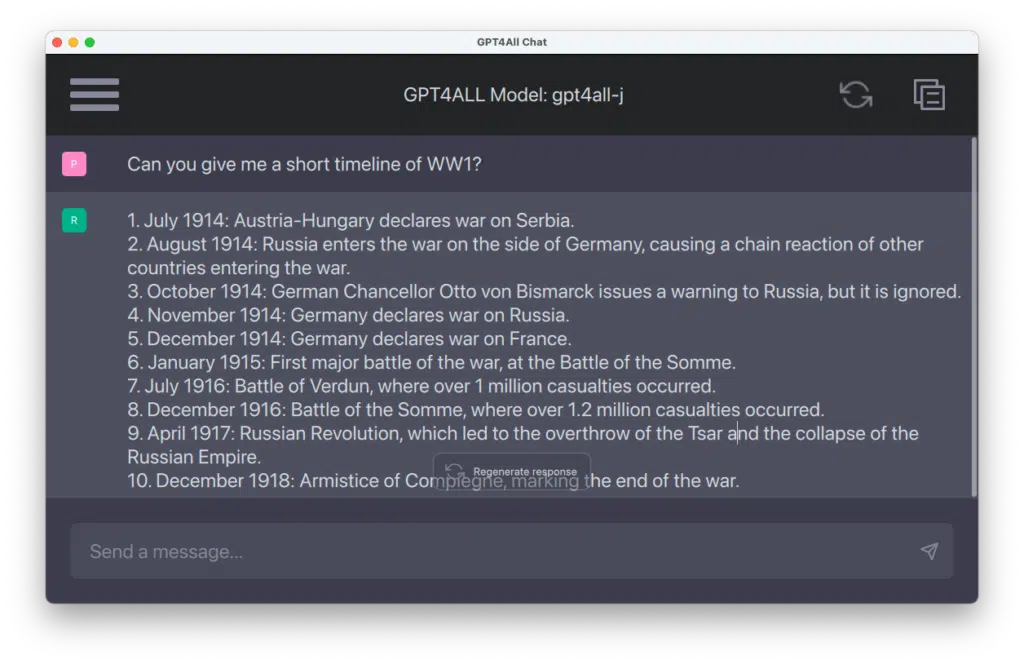Close the GPT4All Chat window
This screenshot has width=1024, height=664.
(57, 42)
